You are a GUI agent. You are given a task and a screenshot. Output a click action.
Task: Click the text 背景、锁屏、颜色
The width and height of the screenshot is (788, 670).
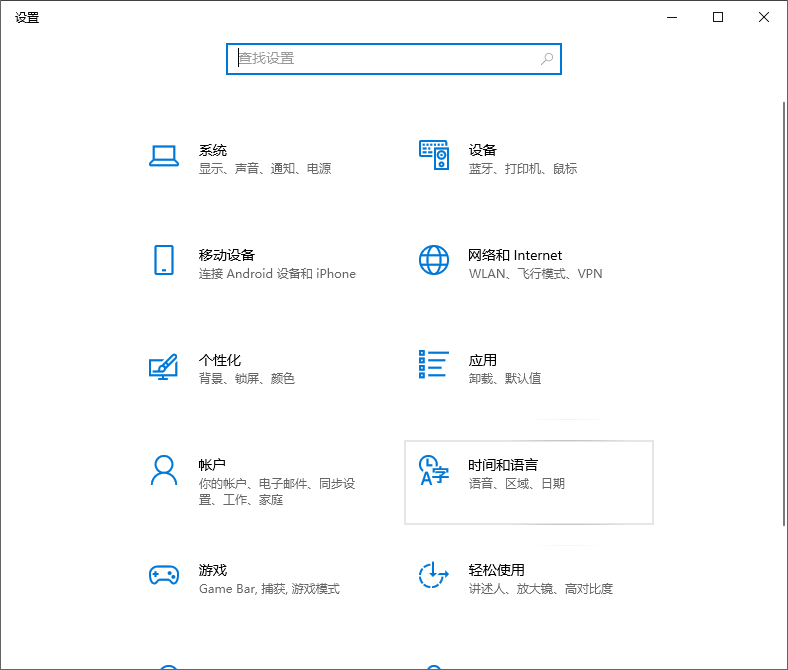tap(247, 378)
